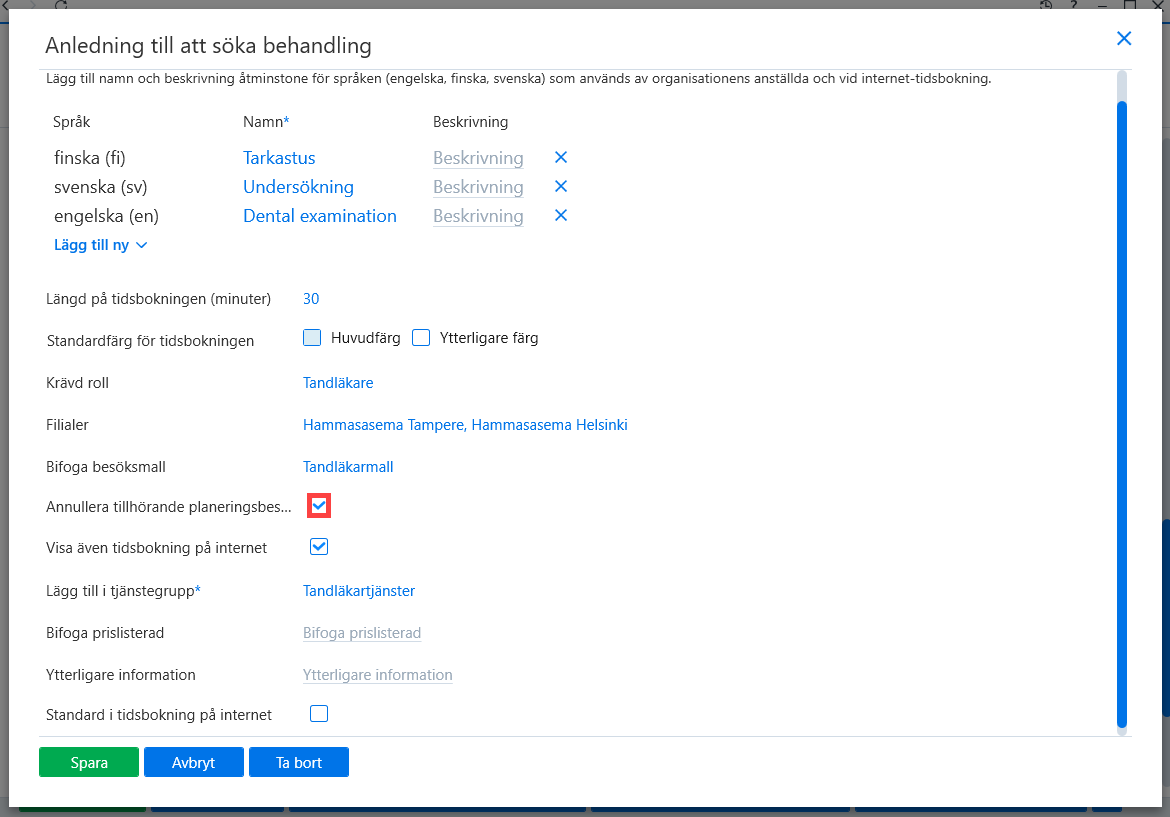This screenshot has width=1170, height=817.
Task: Click the Språk column header
Action: click(x=72, y=122)
